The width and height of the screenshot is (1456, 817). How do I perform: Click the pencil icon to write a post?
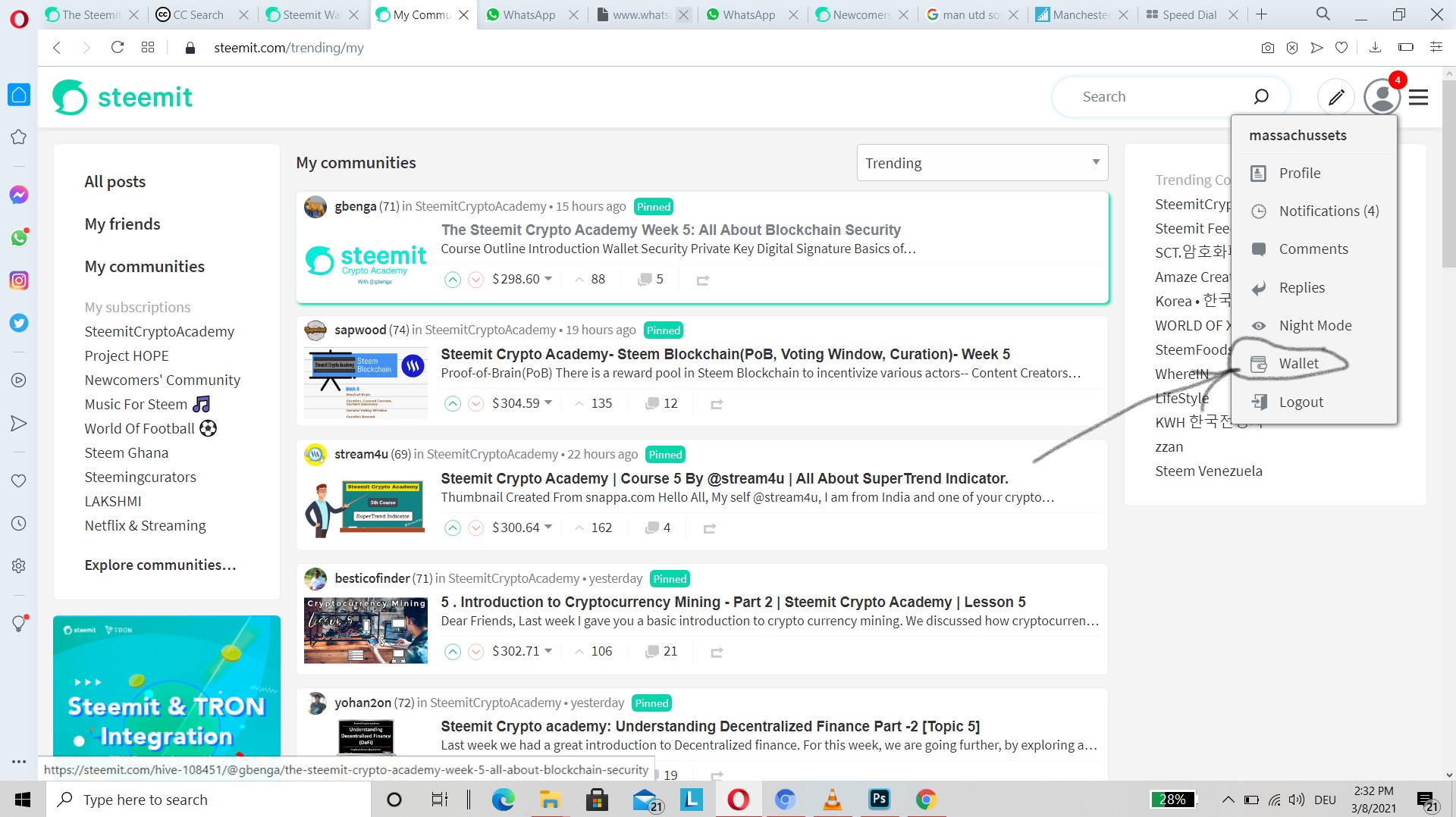[1336, 97]
